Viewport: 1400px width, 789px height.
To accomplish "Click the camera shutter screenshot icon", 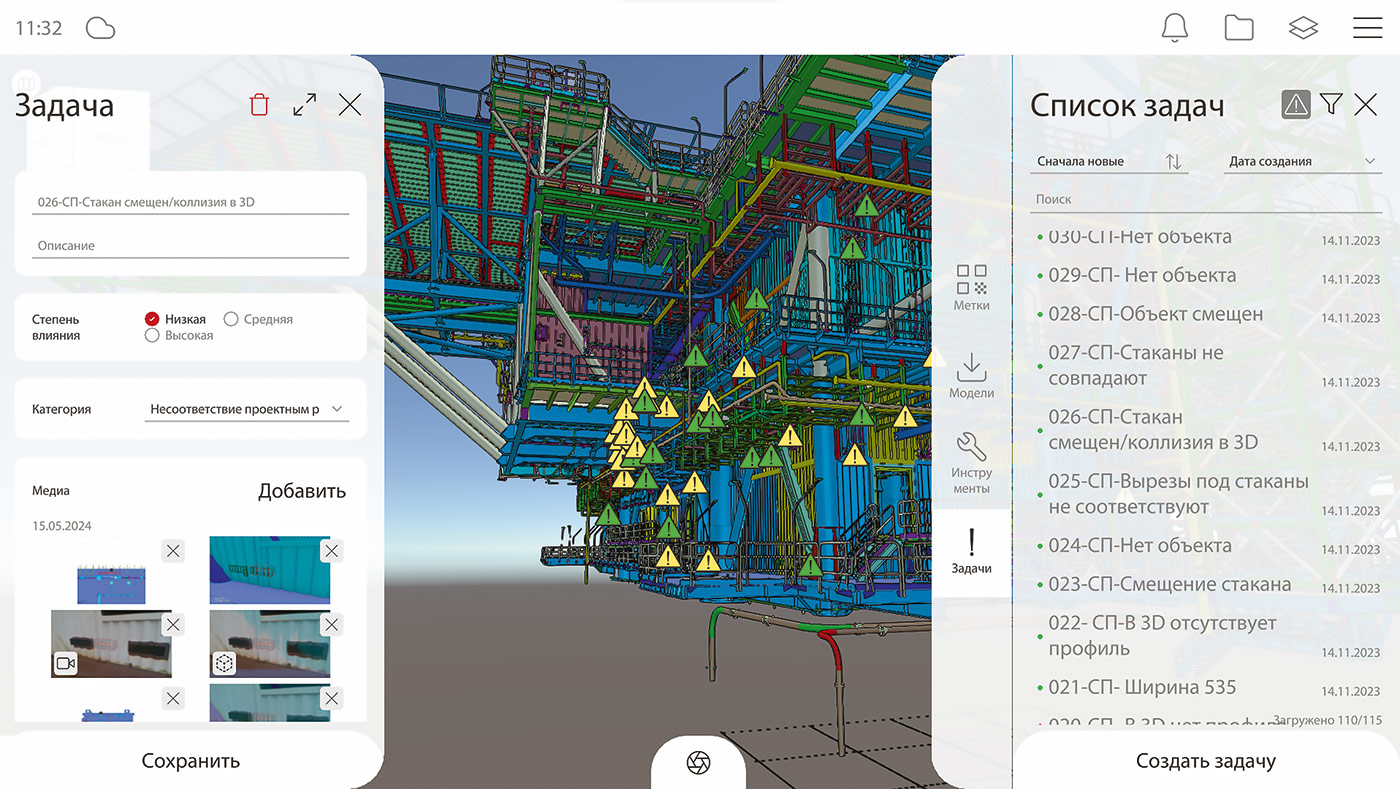I will (698, 763).
